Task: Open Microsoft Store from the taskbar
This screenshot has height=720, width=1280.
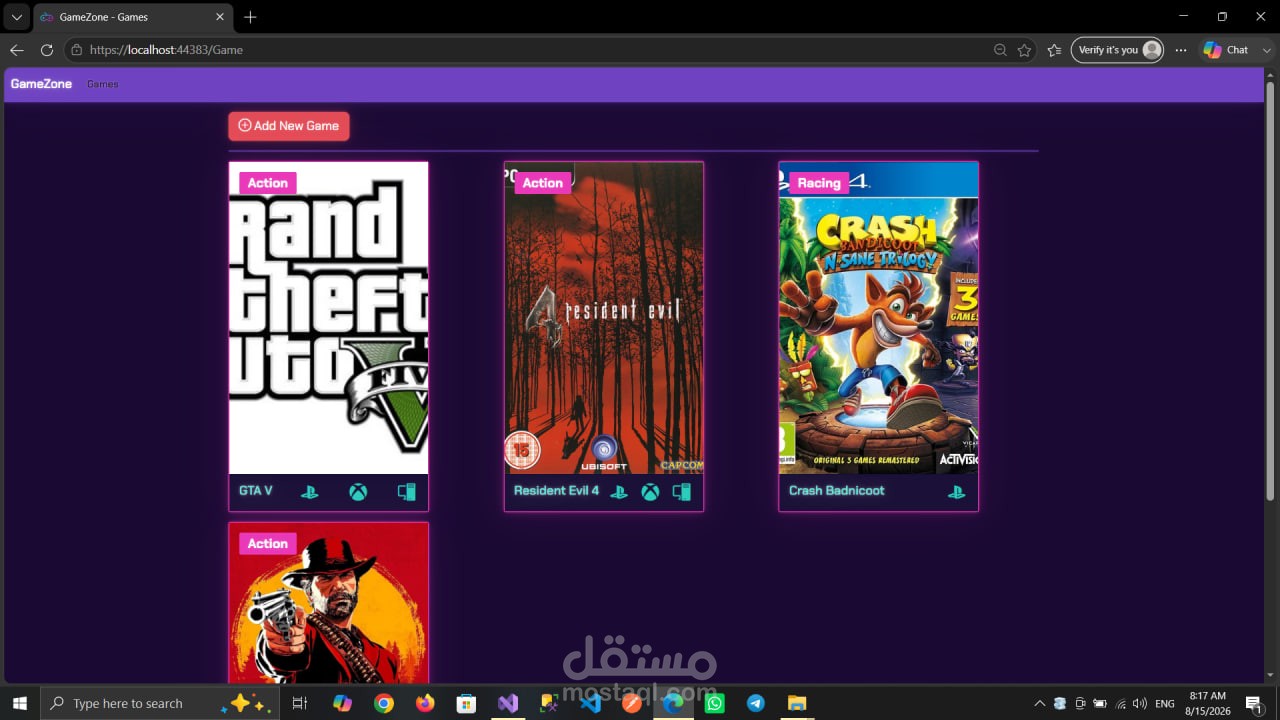Action: tap(466, 703)
